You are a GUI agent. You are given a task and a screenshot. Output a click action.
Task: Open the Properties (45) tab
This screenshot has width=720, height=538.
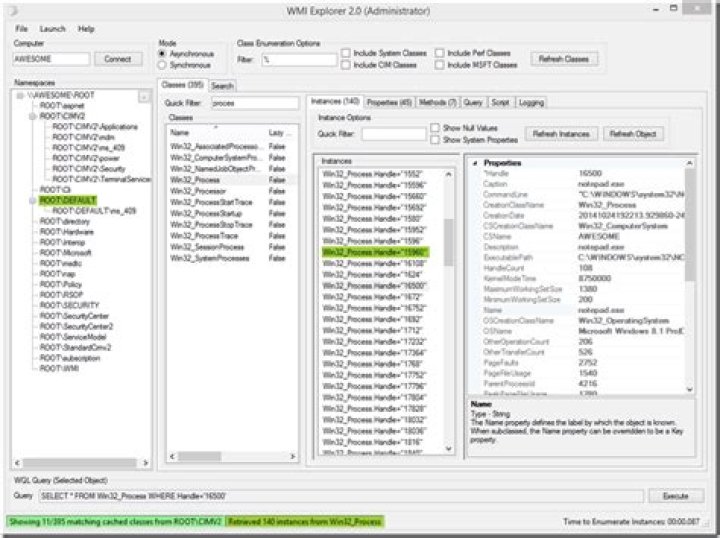389,102
